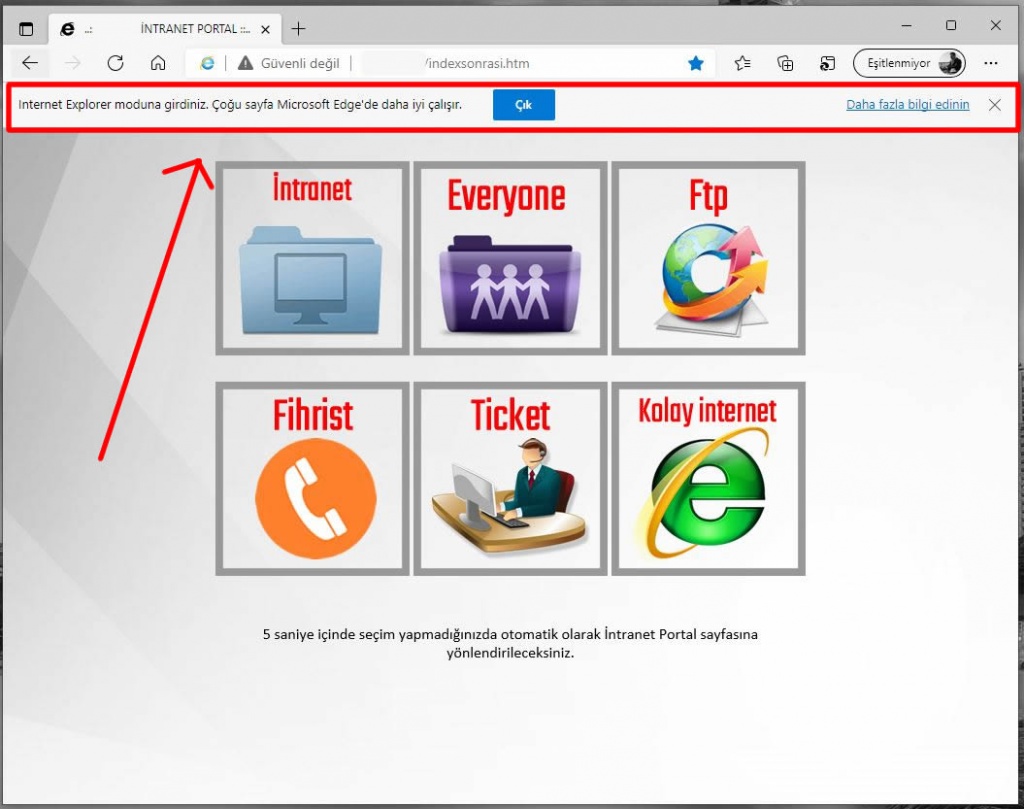This screenshot has height=809, width=1024.
Task: Click the blue favorite star icon
Action: (x=696, y=63)
